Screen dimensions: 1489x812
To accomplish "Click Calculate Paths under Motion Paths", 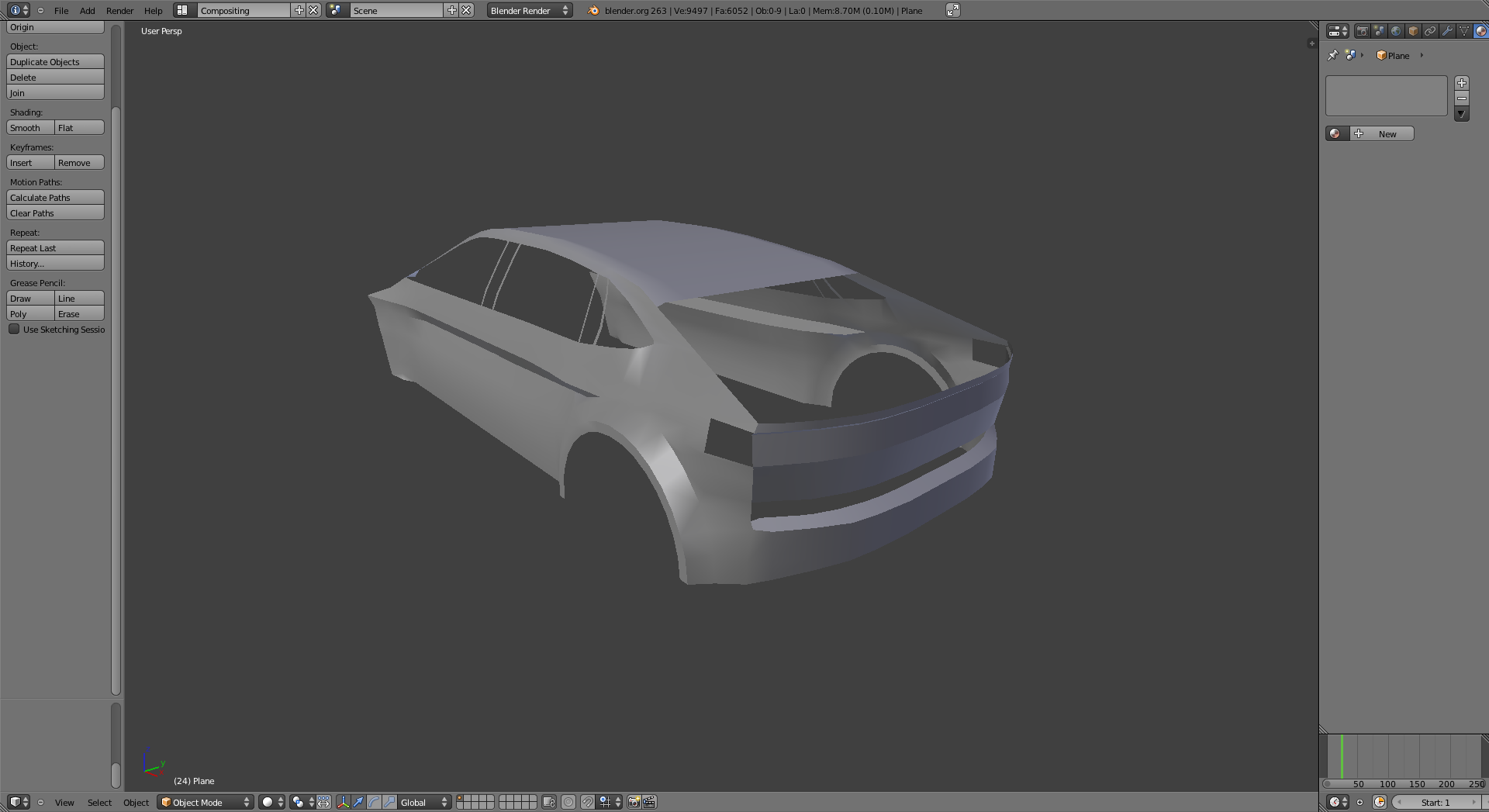I will pyautogui.click(x=55, y=198).
